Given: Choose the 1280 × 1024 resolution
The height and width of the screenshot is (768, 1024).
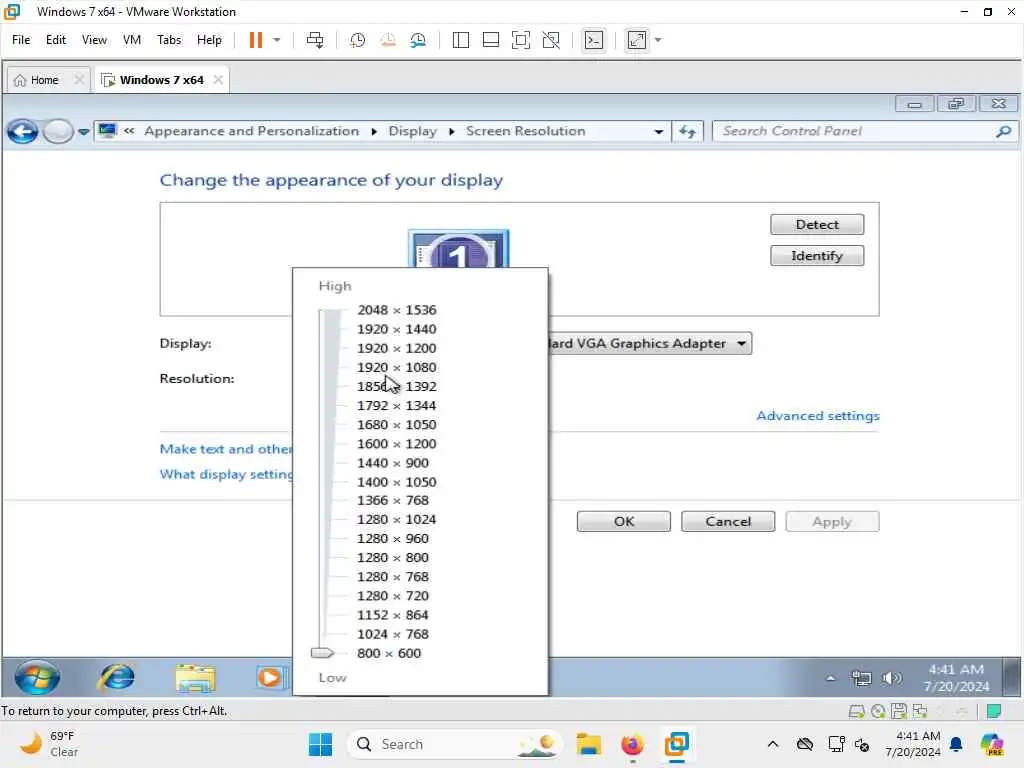Looking at the screenshot, I should pyautogui.click(x=396, y=519).
